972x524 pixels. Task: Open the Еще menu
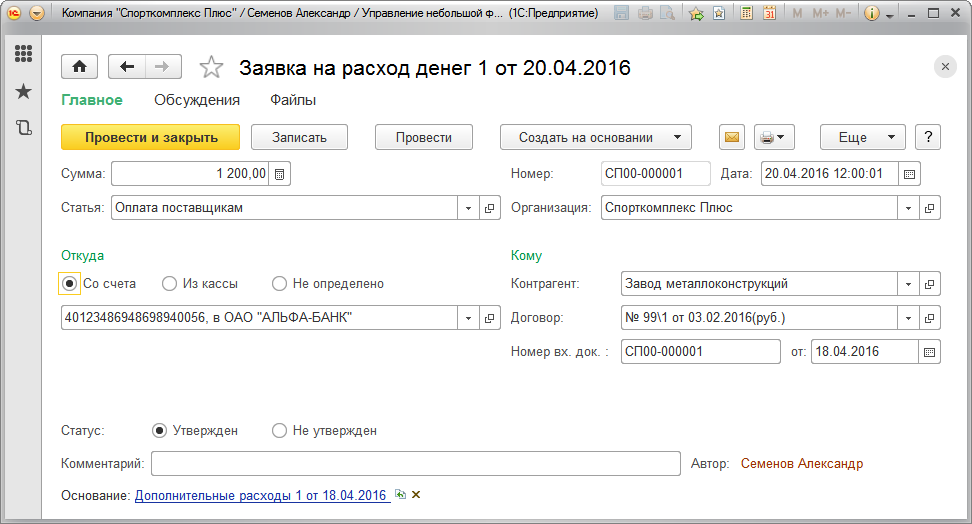tap(863, 137)
